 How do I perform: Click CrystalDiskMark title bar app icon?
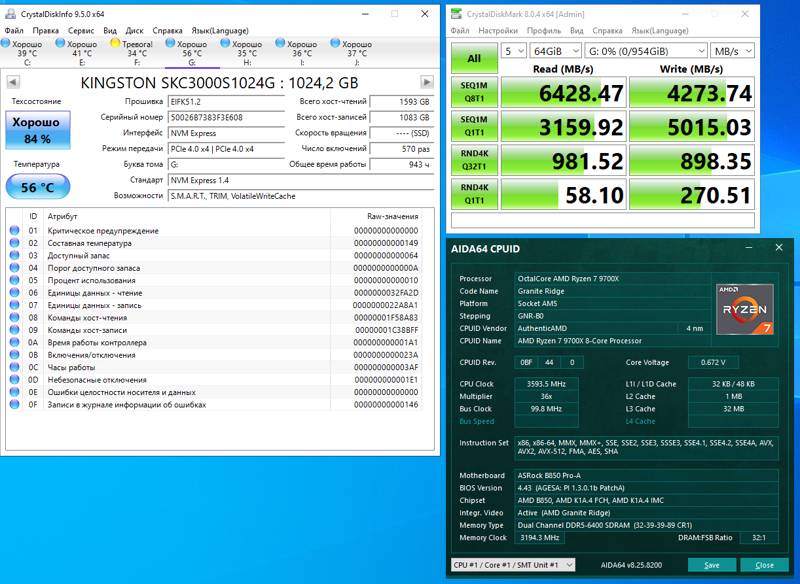(x=456, y=14)
